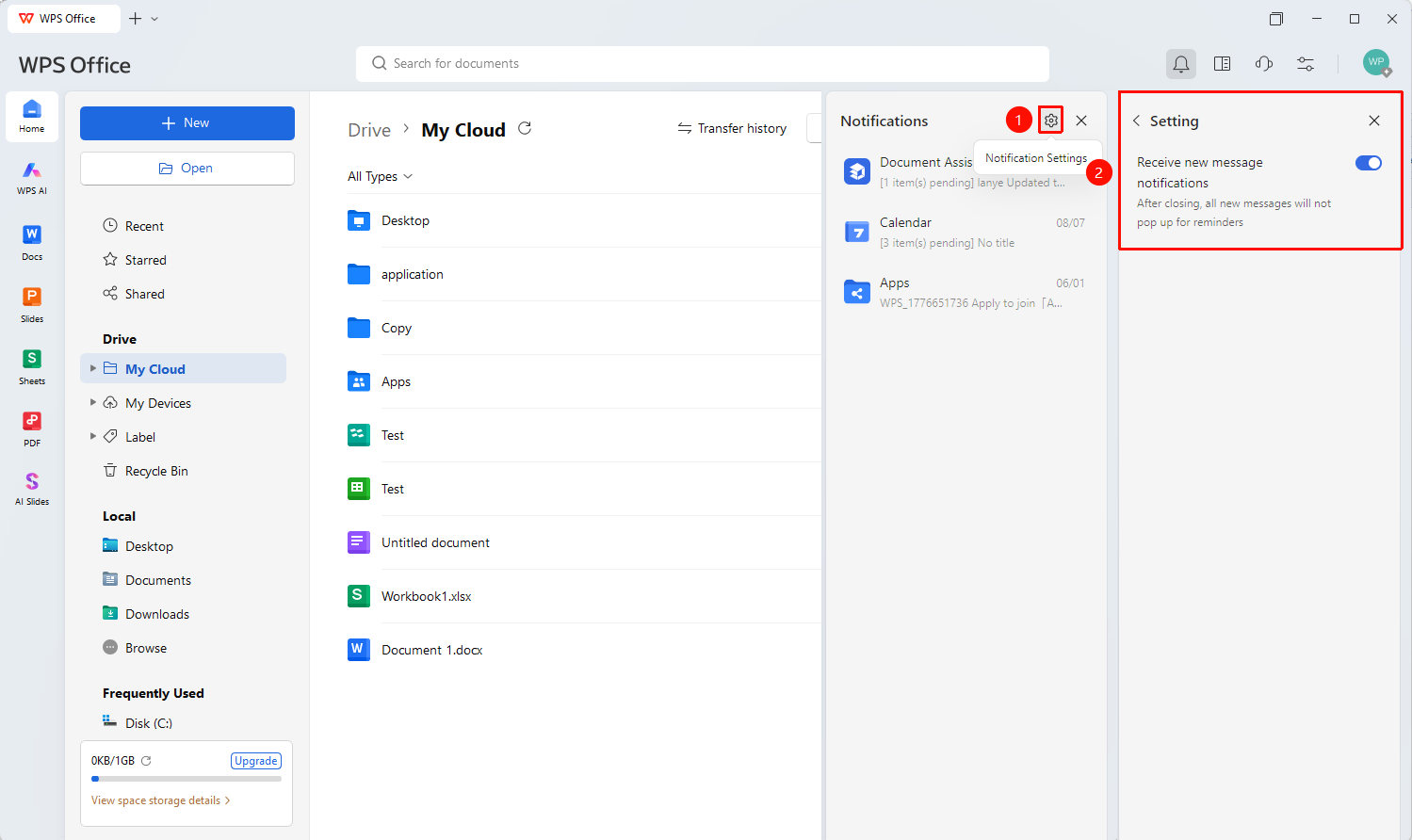Open Sheets from the sidebar
Image resolution: width=1412 pixels, height=840 pixels.
[32, 366]
